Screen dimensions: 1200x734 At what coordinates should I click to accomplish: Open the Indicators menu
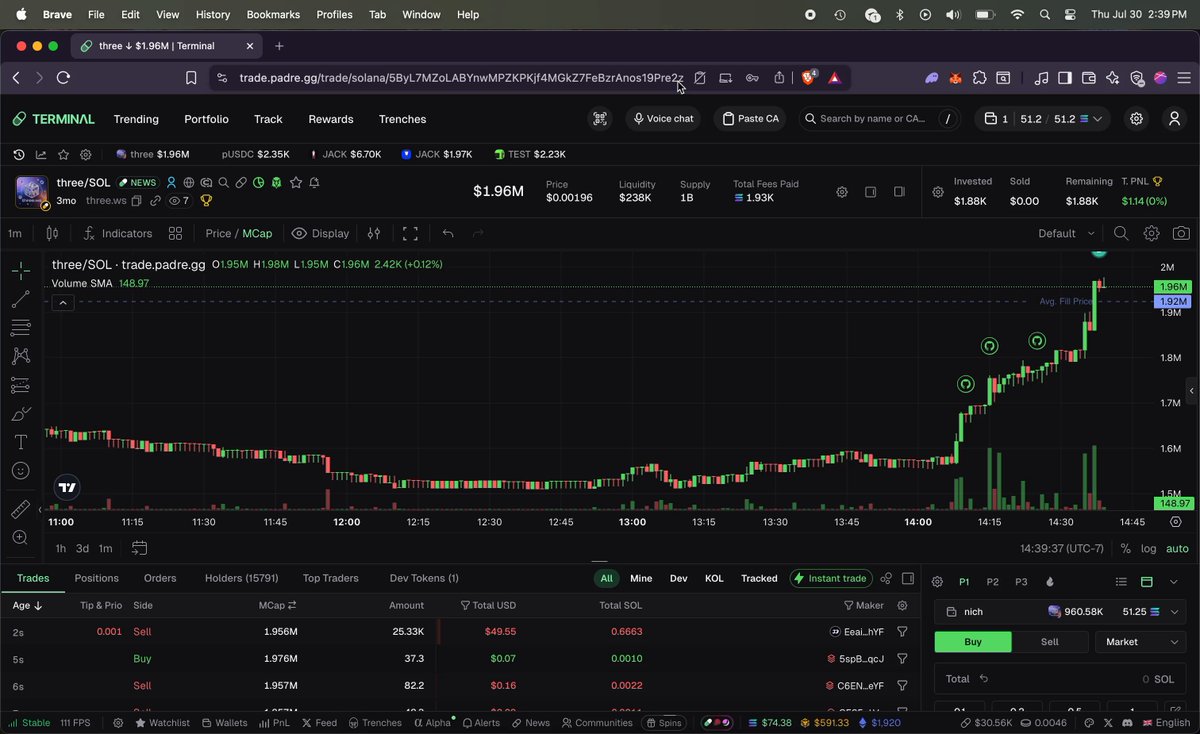[118, 233]
